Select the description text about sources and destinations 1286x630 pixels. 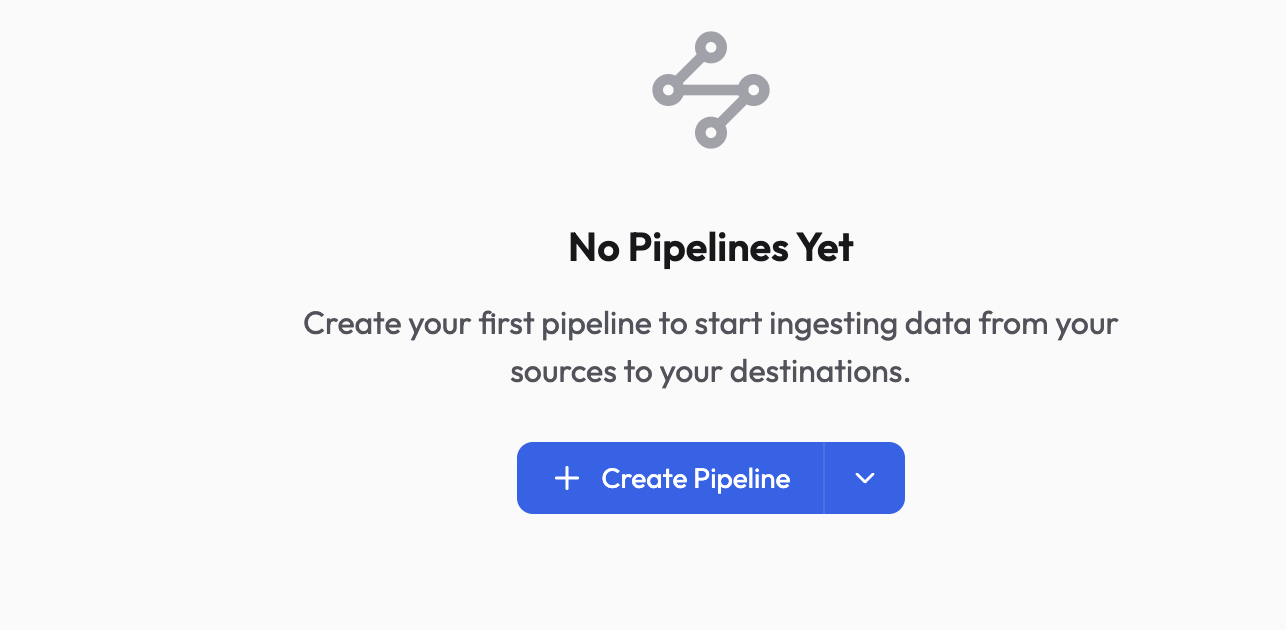(x=710, y=347)
